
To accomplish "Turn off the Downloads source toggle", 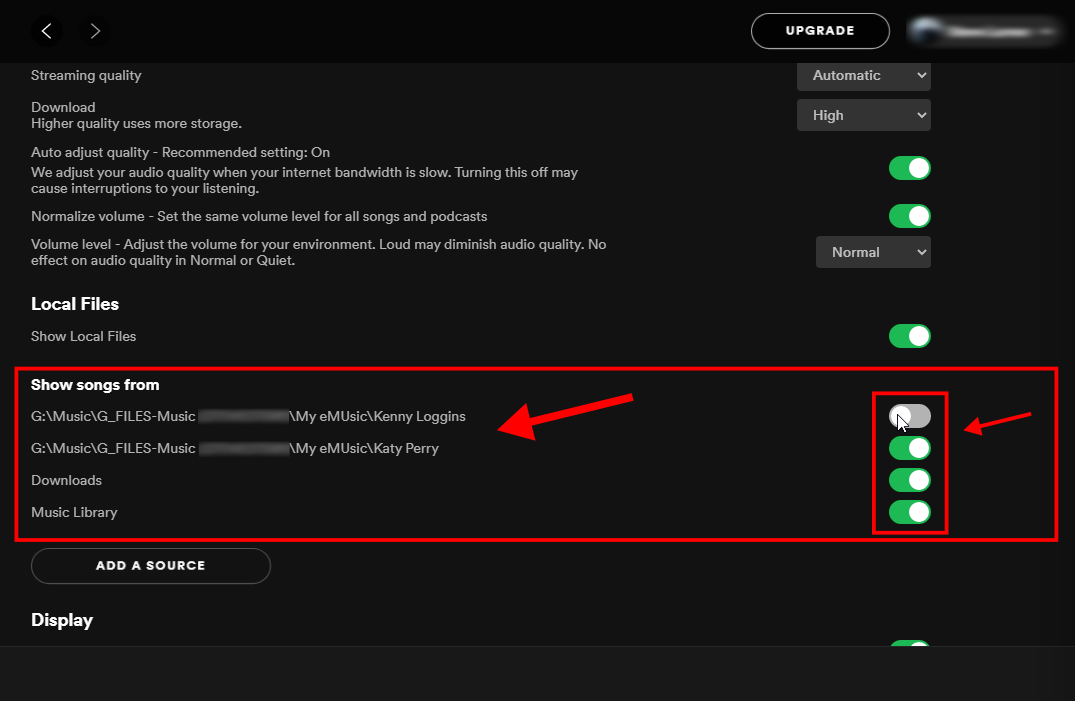I will (909, 480).
